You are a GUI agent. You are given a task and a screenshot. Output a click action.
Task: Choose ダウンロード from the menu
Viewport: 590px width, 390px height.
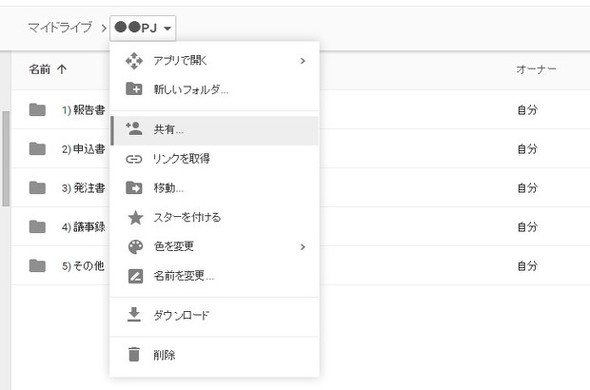click(x=214, y=315)
